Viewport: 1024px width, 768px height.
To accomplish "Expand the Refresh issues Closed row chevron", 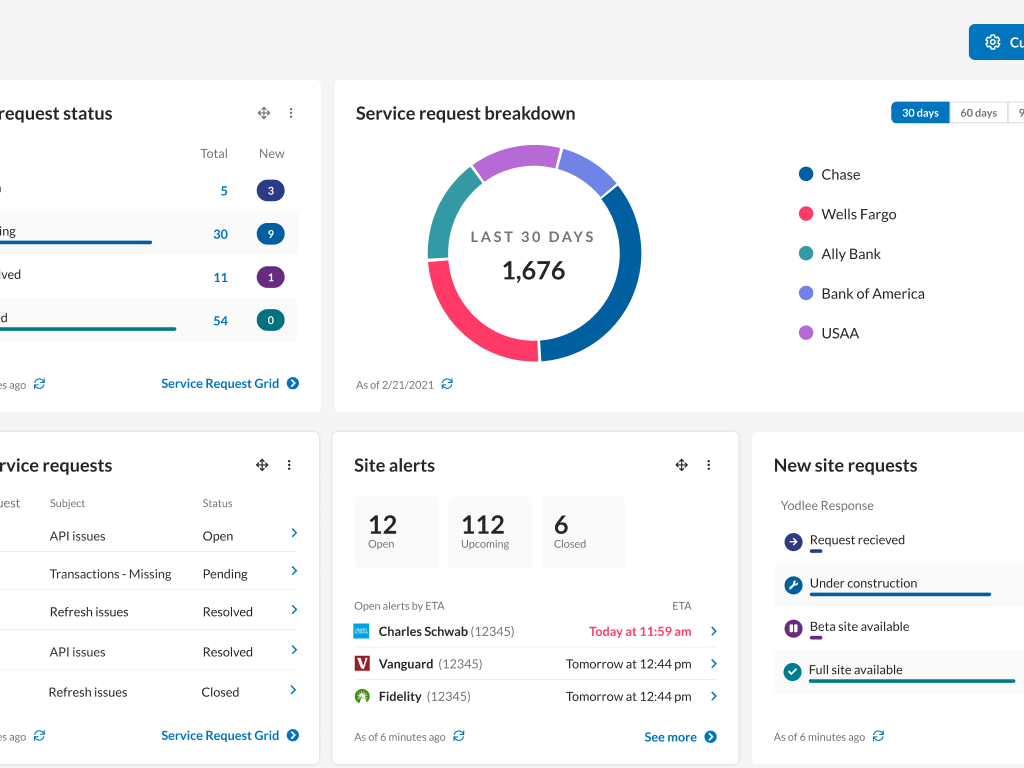I will (x=293, y=690).
